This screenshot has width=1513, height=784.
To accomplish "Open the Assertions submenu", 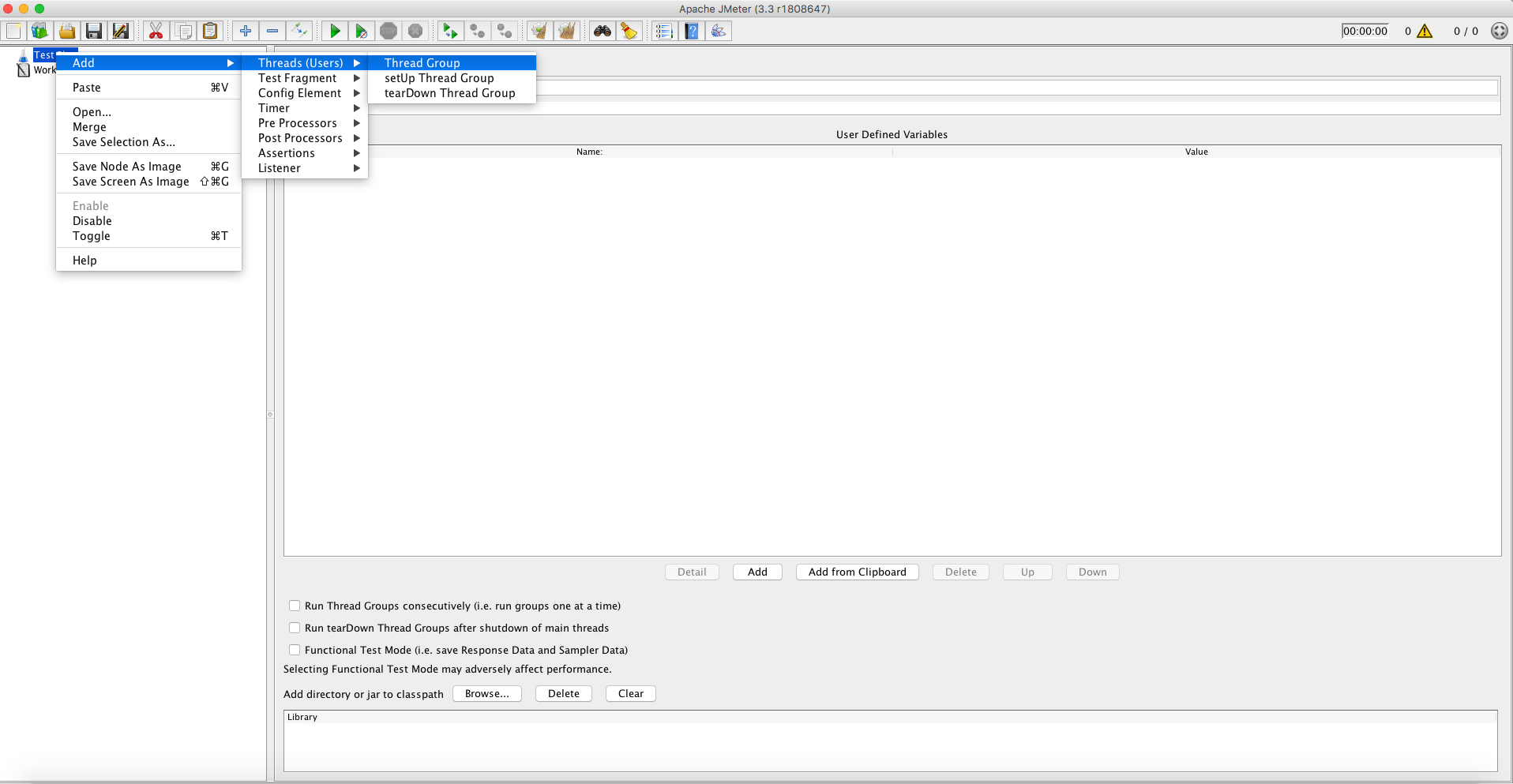I will (305, 153).
